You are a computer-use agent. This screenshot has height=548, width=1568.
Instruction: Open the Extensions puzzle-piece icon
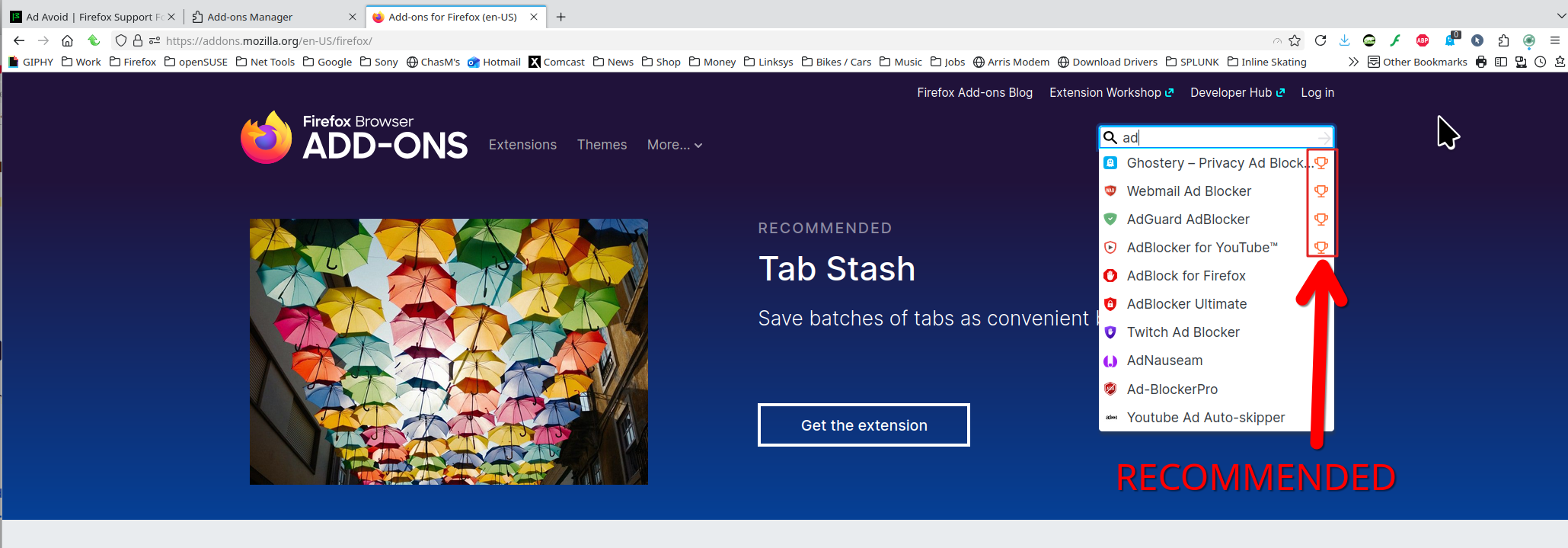pos(1503,40)
